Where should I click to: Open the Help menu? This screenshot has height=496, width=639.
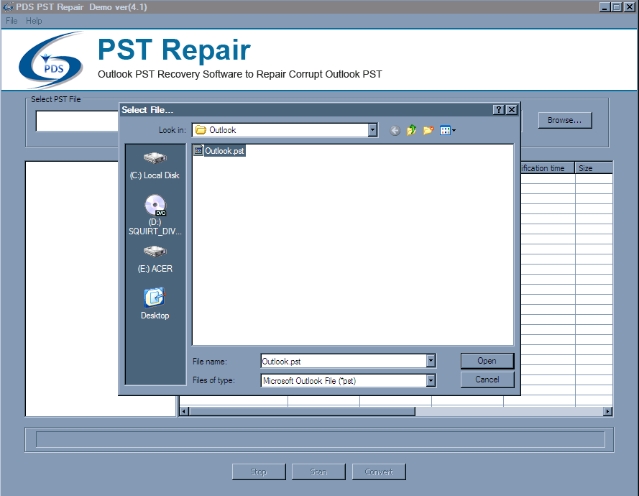(x=34, y=20)
